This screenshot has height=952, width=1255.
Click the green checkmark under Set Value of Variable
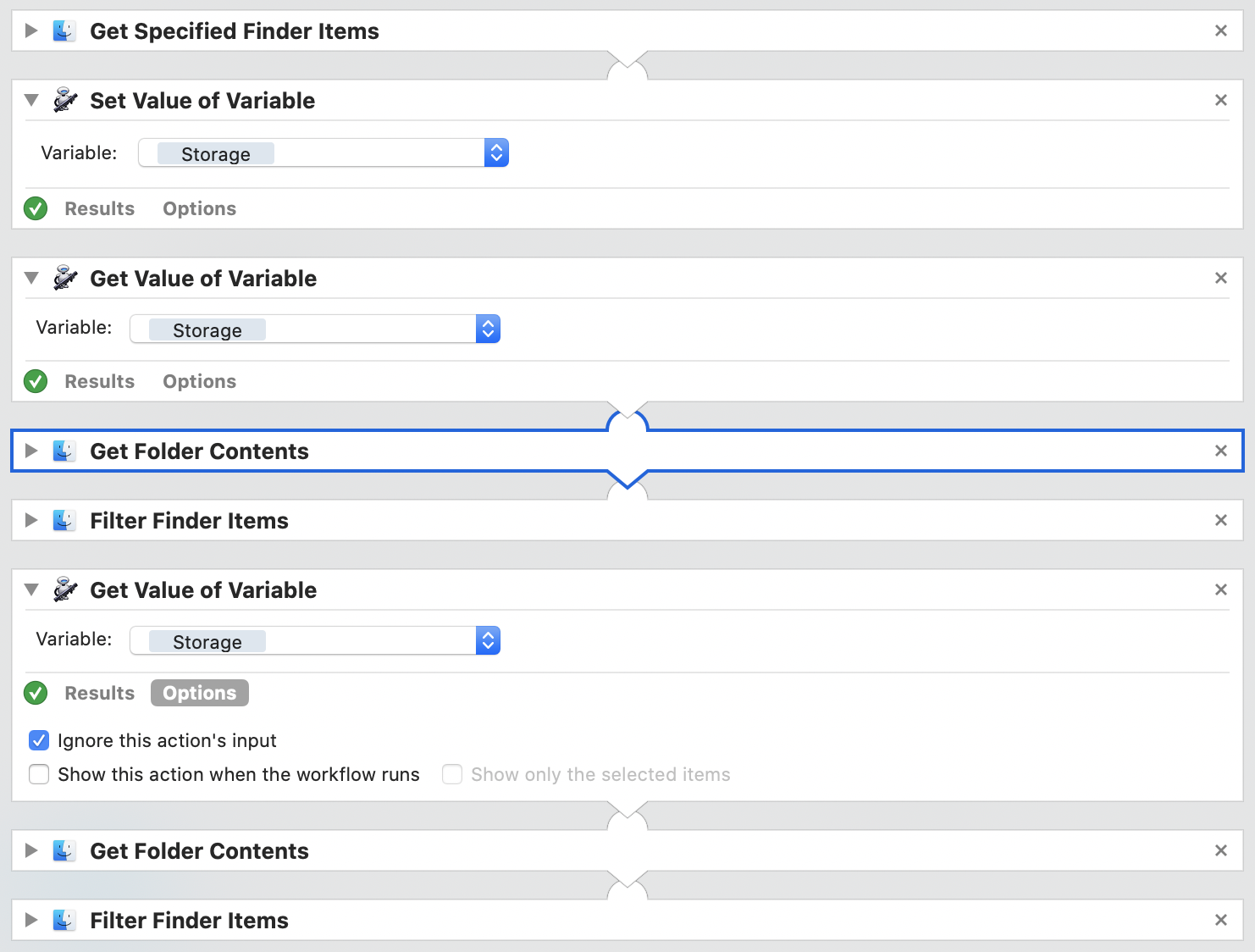pyautogui.click(x=35, y=208)
